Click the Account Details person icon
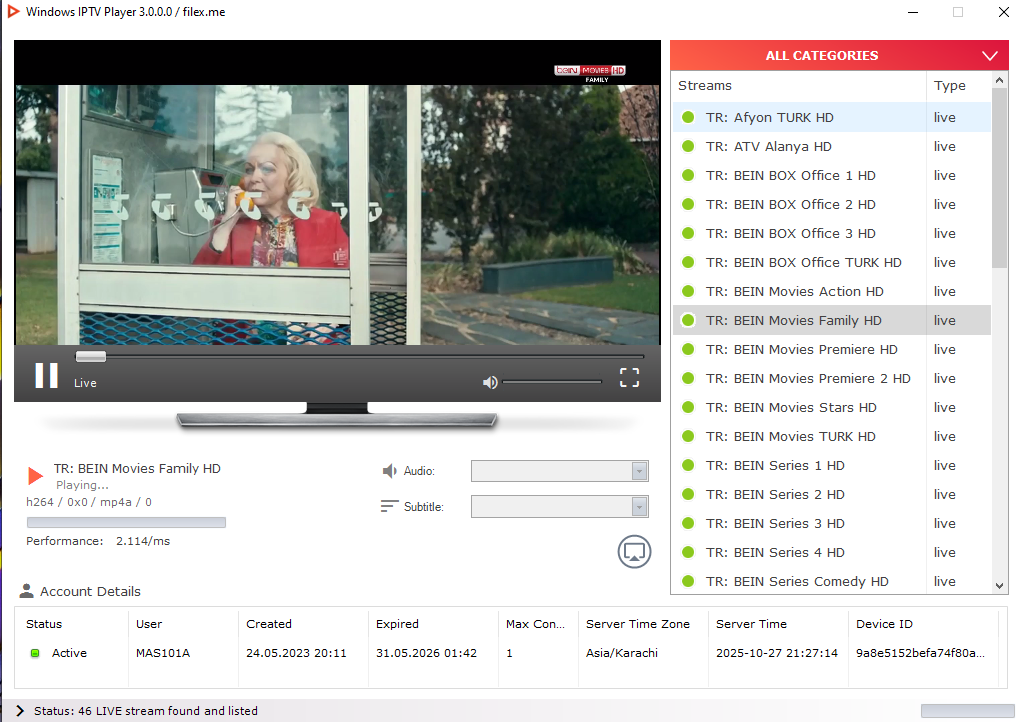 [x=27, y=591]
